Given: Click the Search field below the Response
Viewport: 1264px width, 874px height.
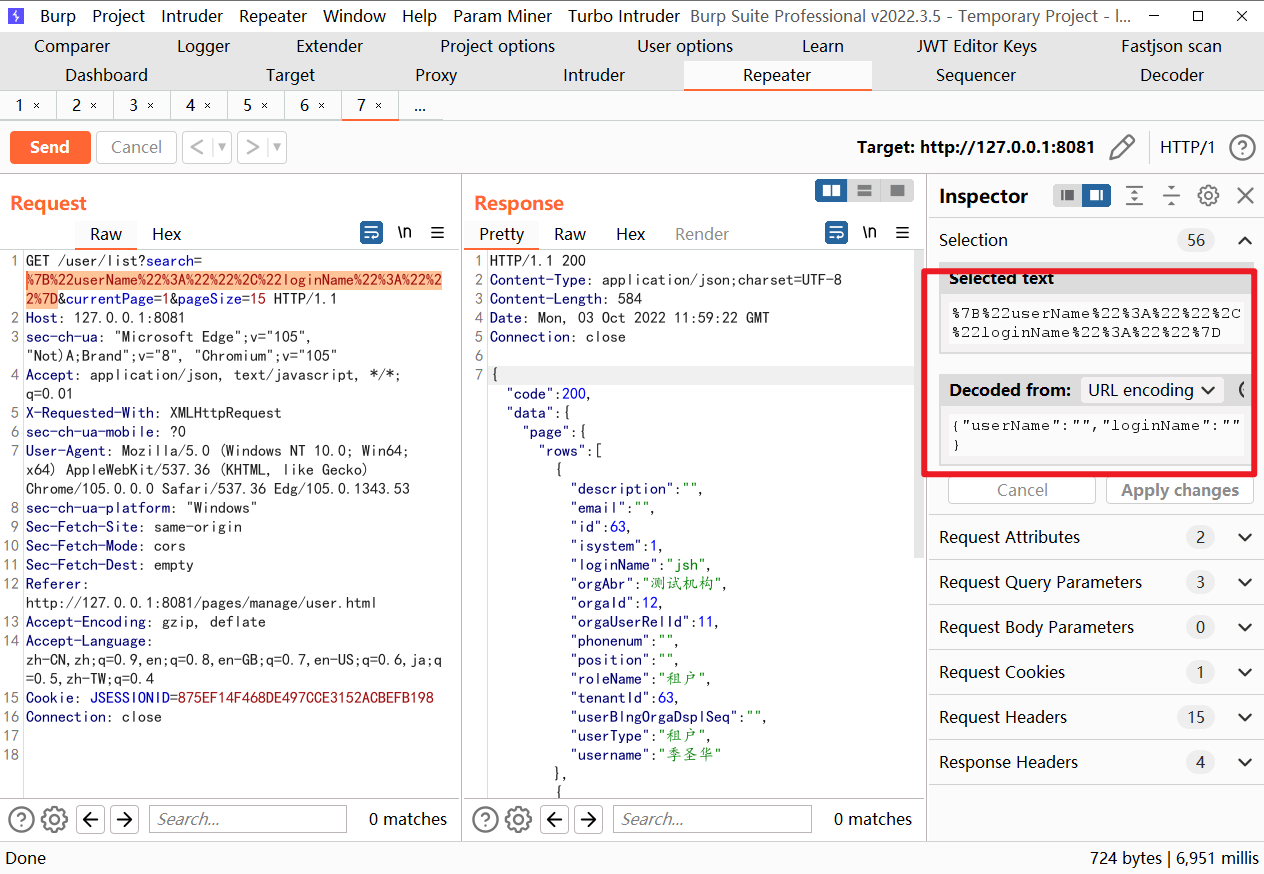Looking at the screenshot, I should pyautogui.click(x=712, y=819).
